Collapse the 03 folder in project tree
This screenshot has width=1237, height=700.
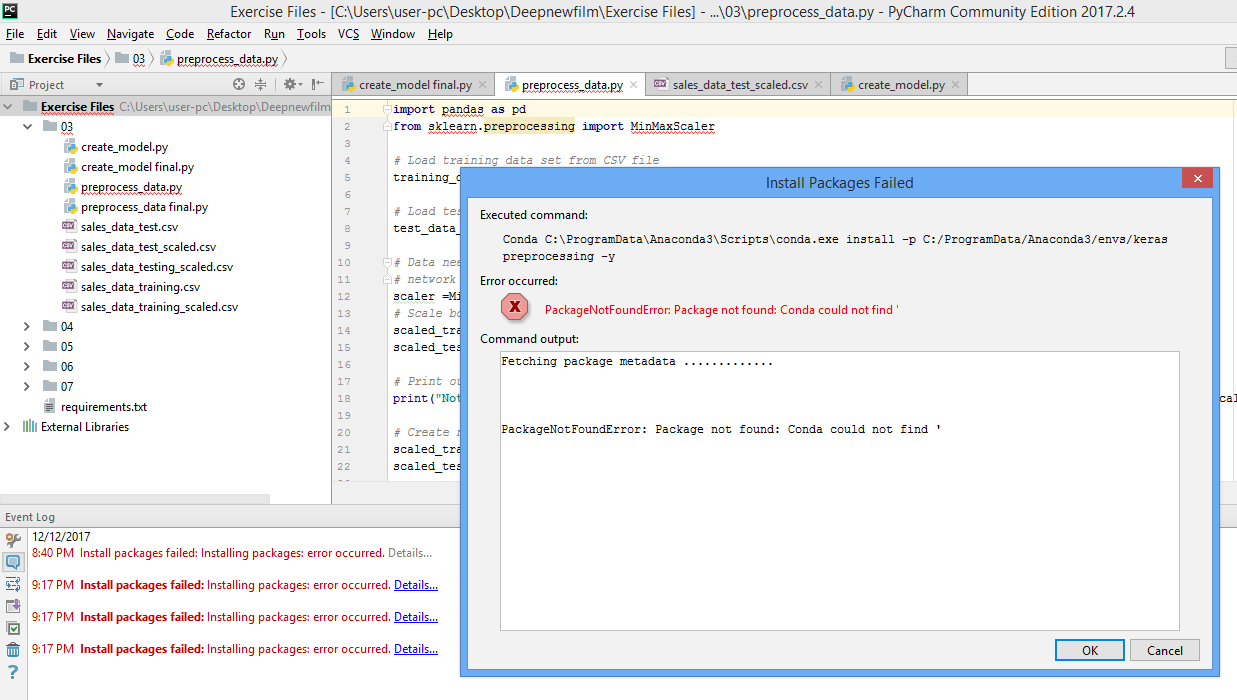(28, 127)
